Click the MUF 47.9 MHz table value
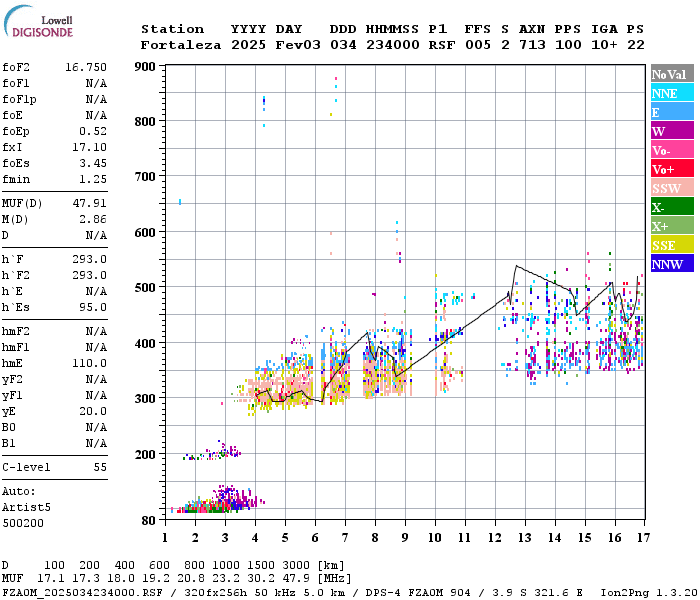The image size is (700, 600). point(296,579)
